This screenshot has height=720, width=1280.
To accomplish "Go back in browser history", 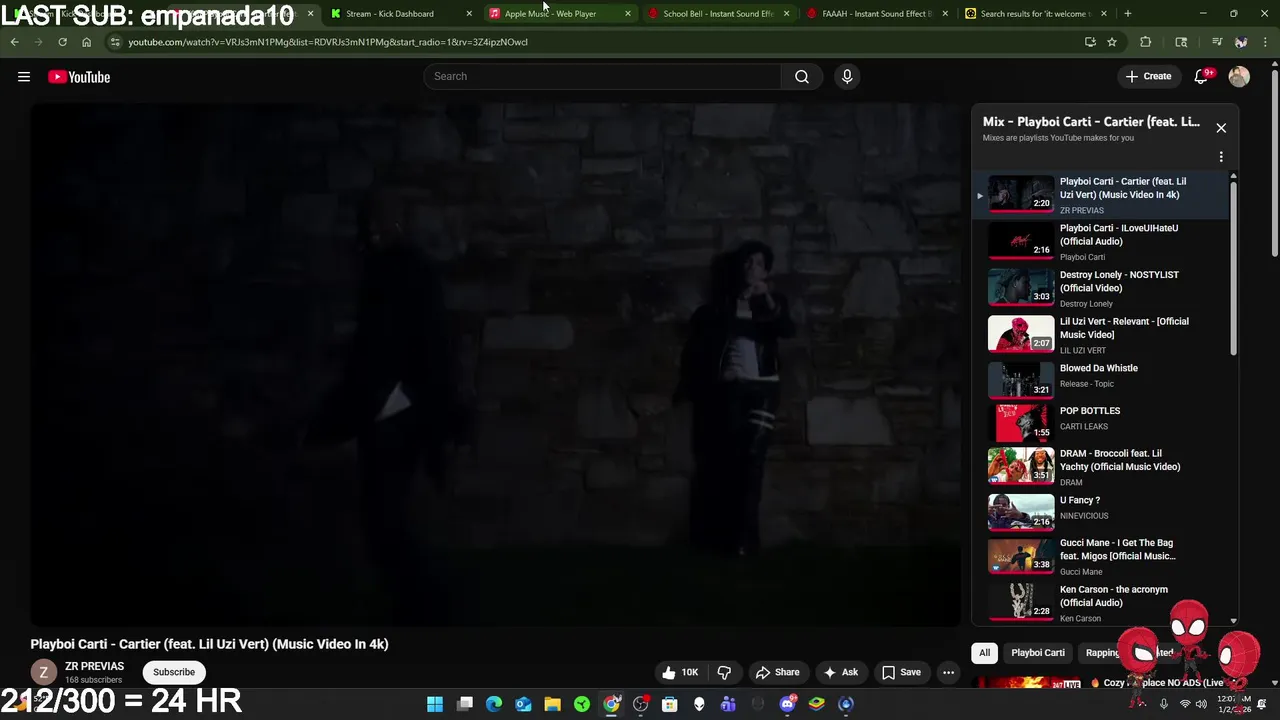I will (14, 42).
